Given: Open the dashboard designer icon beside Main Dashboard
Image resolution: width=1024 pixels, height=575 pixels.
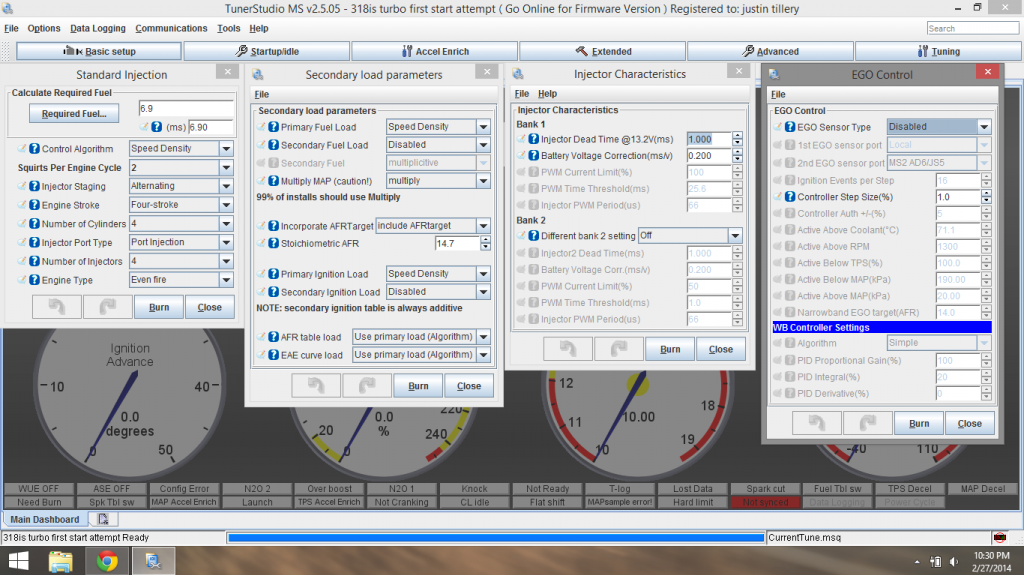Looking at the screenshot, I should point(103,519).
